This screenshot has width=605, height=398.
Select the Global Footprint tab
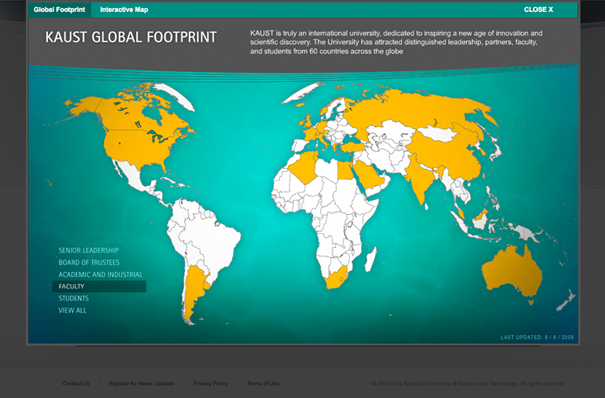(59, 10)
